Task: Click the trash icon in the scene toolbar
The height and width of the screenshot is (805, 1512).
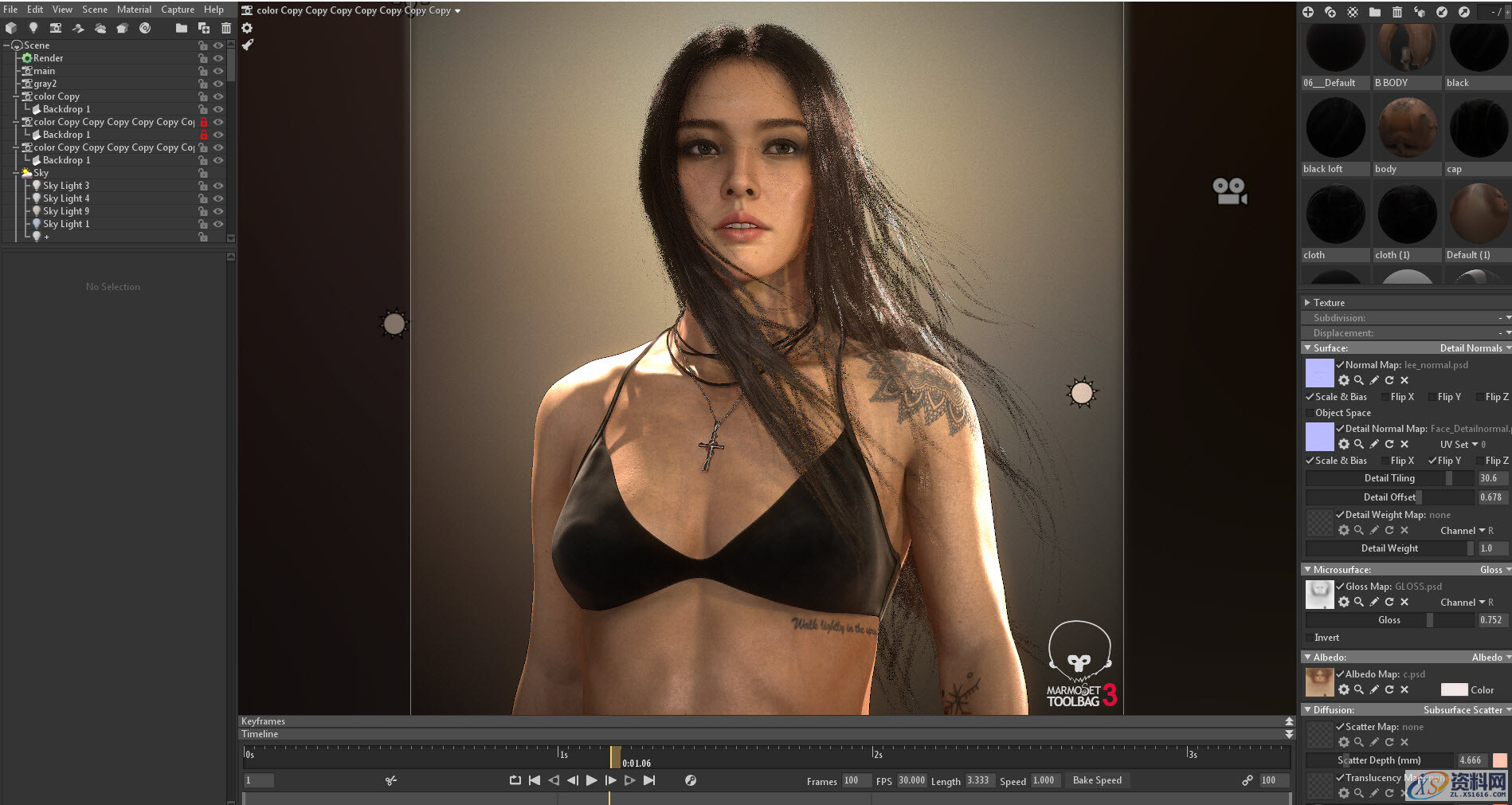Action: tap(228, 29)
